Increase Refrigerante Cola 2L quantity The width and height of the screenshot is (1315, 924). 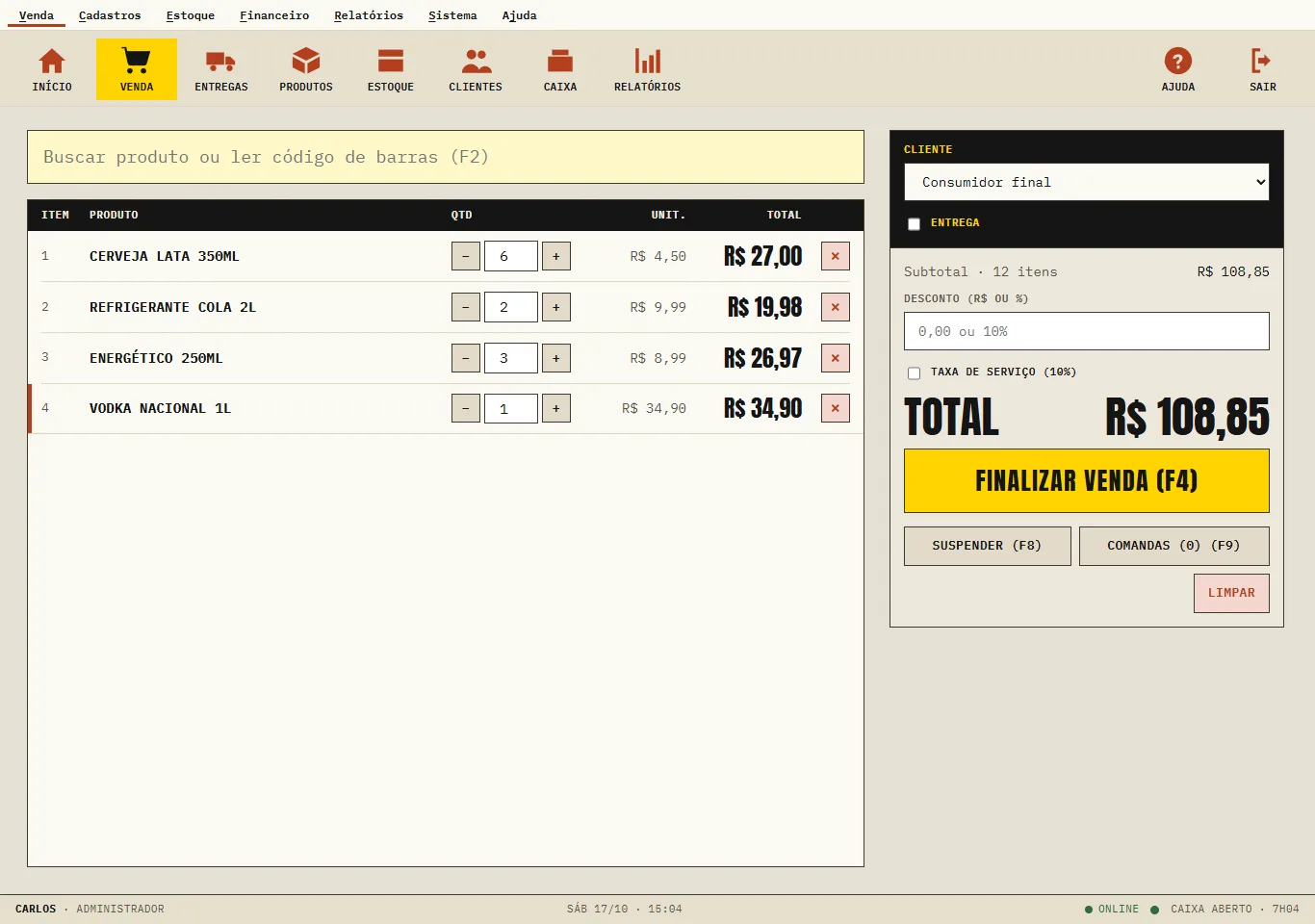556,307
